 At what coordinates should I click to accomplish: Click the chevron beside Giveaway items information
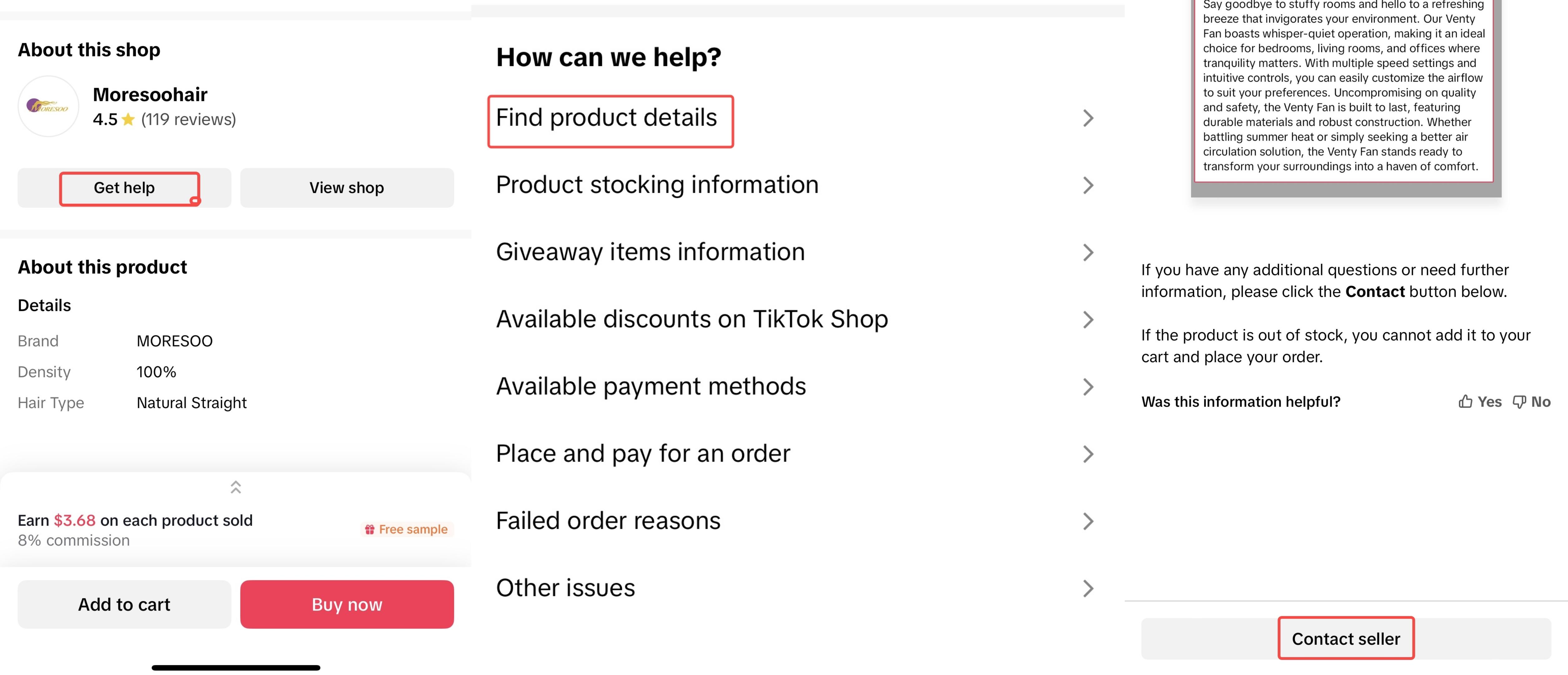coord(1088,252)
